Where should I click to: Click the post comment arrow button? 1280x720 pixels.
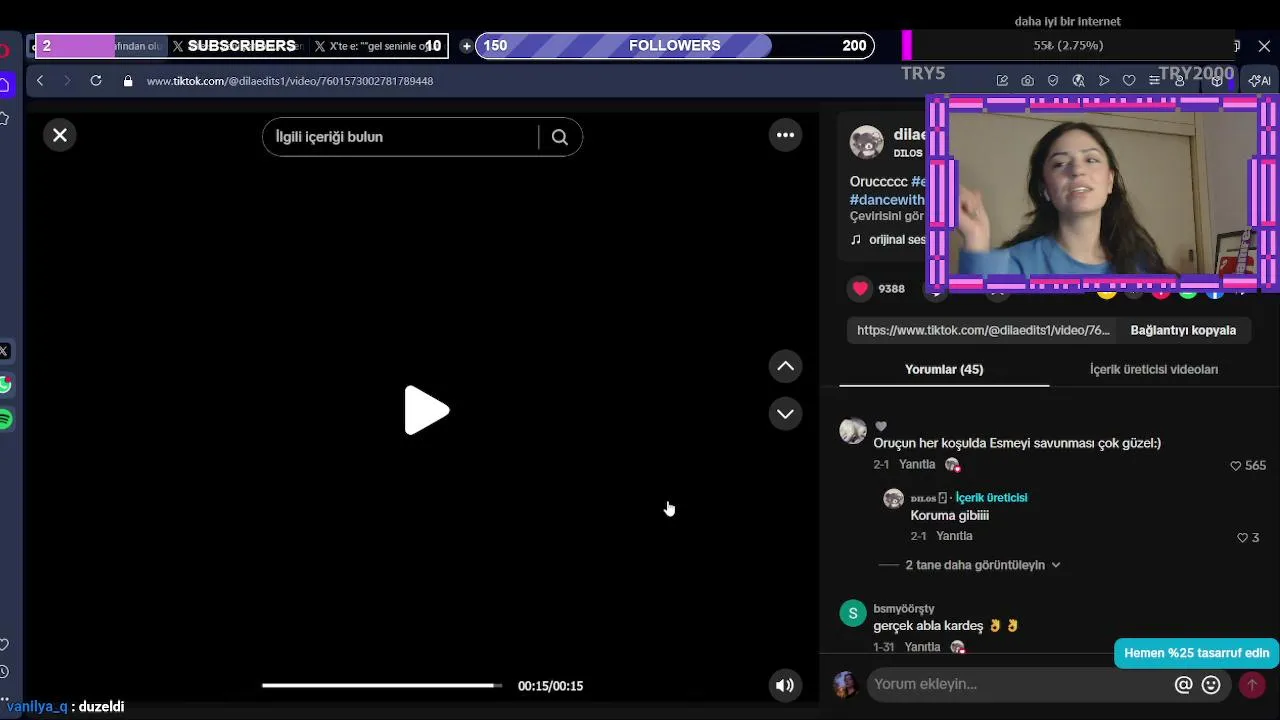pyautogui.click(x=1251, y=685)
